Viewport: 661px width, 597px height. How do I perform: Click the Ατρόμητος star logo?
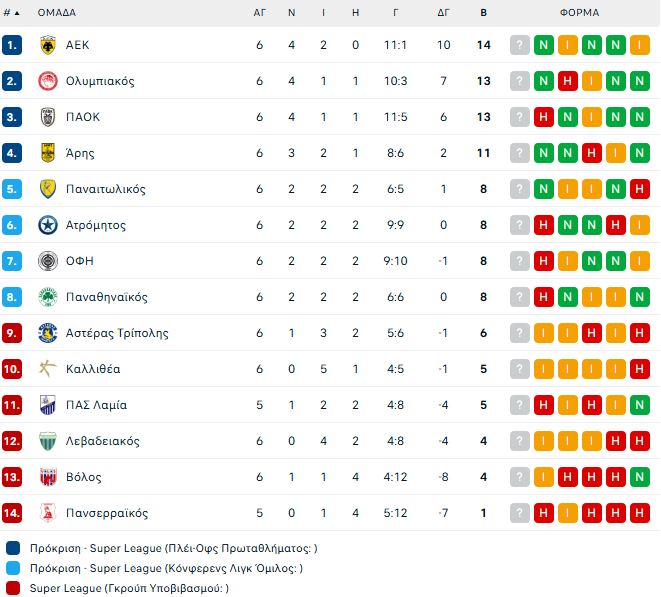point(47,225)
